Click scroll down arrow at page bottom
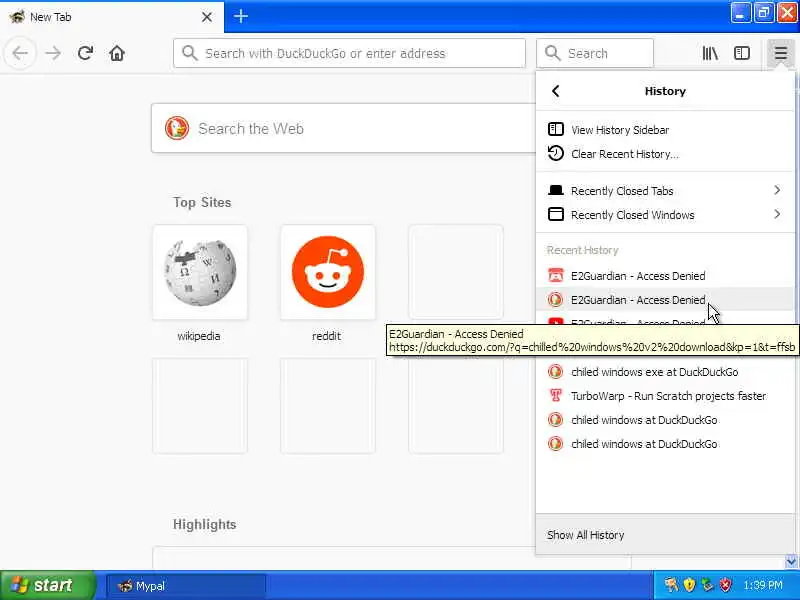Viewport: 800px width, 600px height. tap(791, 562)
